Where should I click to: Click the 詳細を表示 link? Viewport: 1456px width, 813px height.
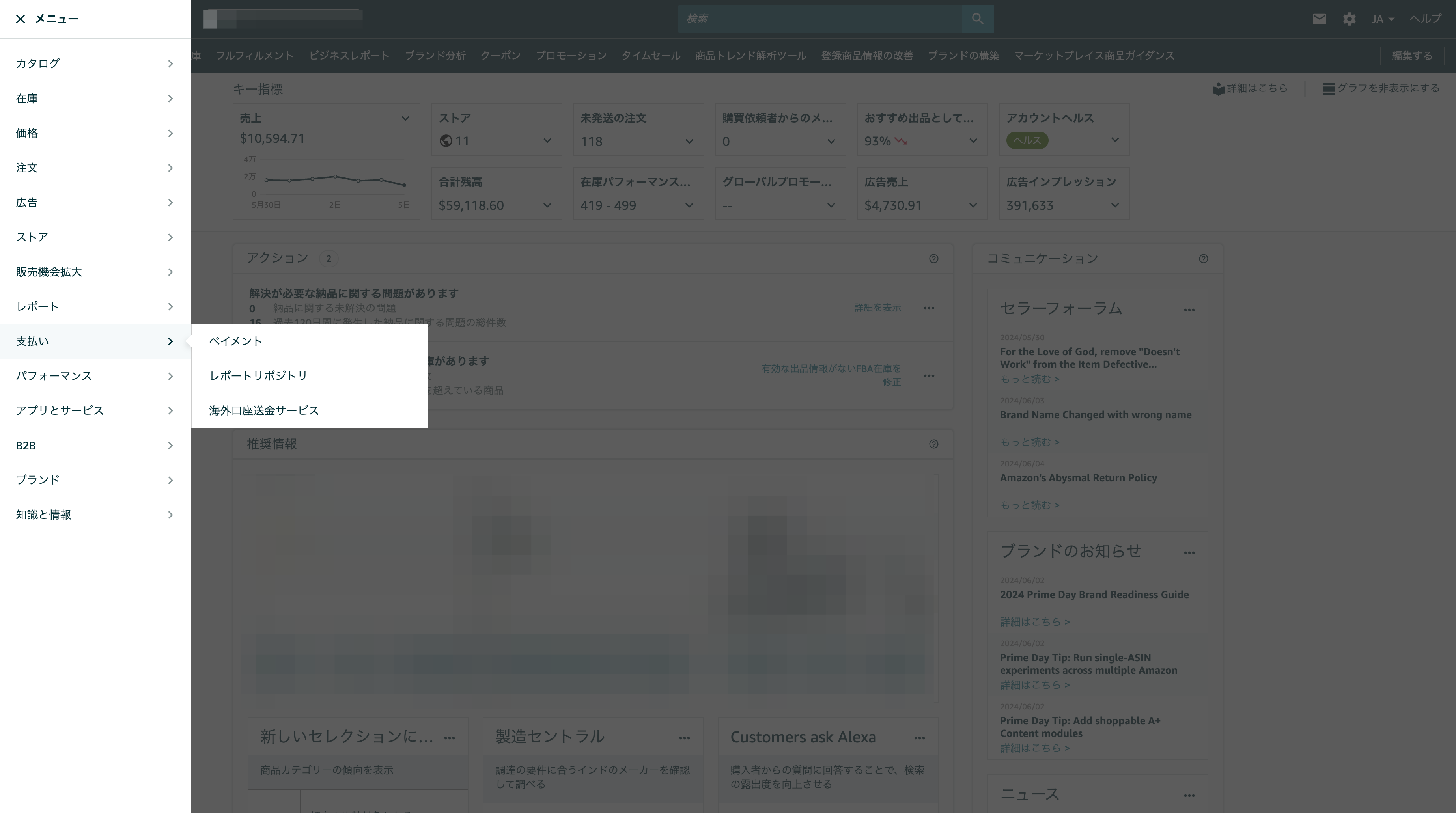877,308
